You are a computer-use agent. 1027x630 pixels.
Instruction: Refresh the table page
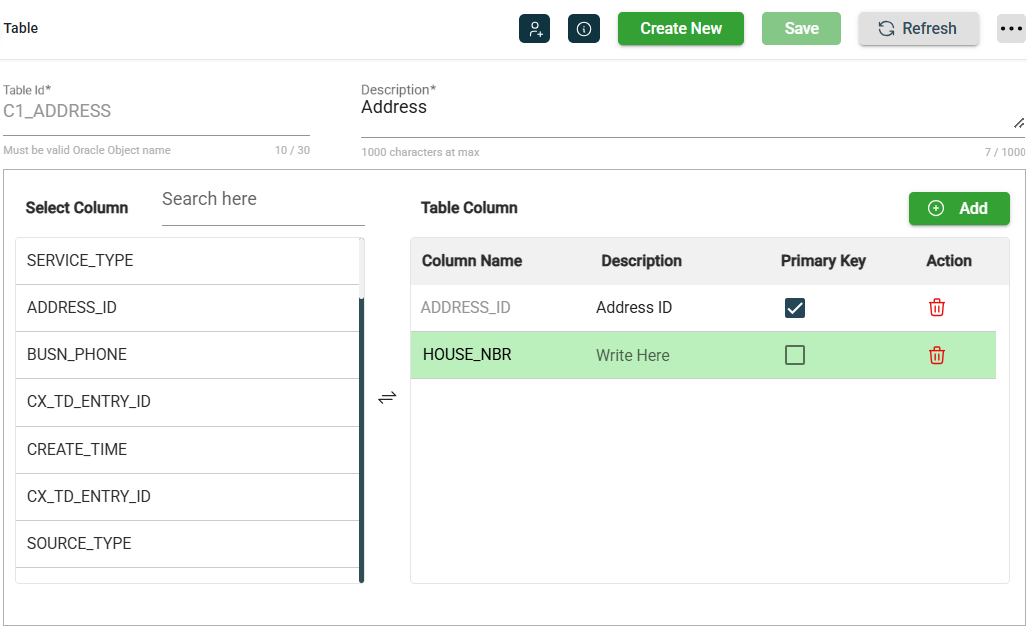tap(918, 29)
